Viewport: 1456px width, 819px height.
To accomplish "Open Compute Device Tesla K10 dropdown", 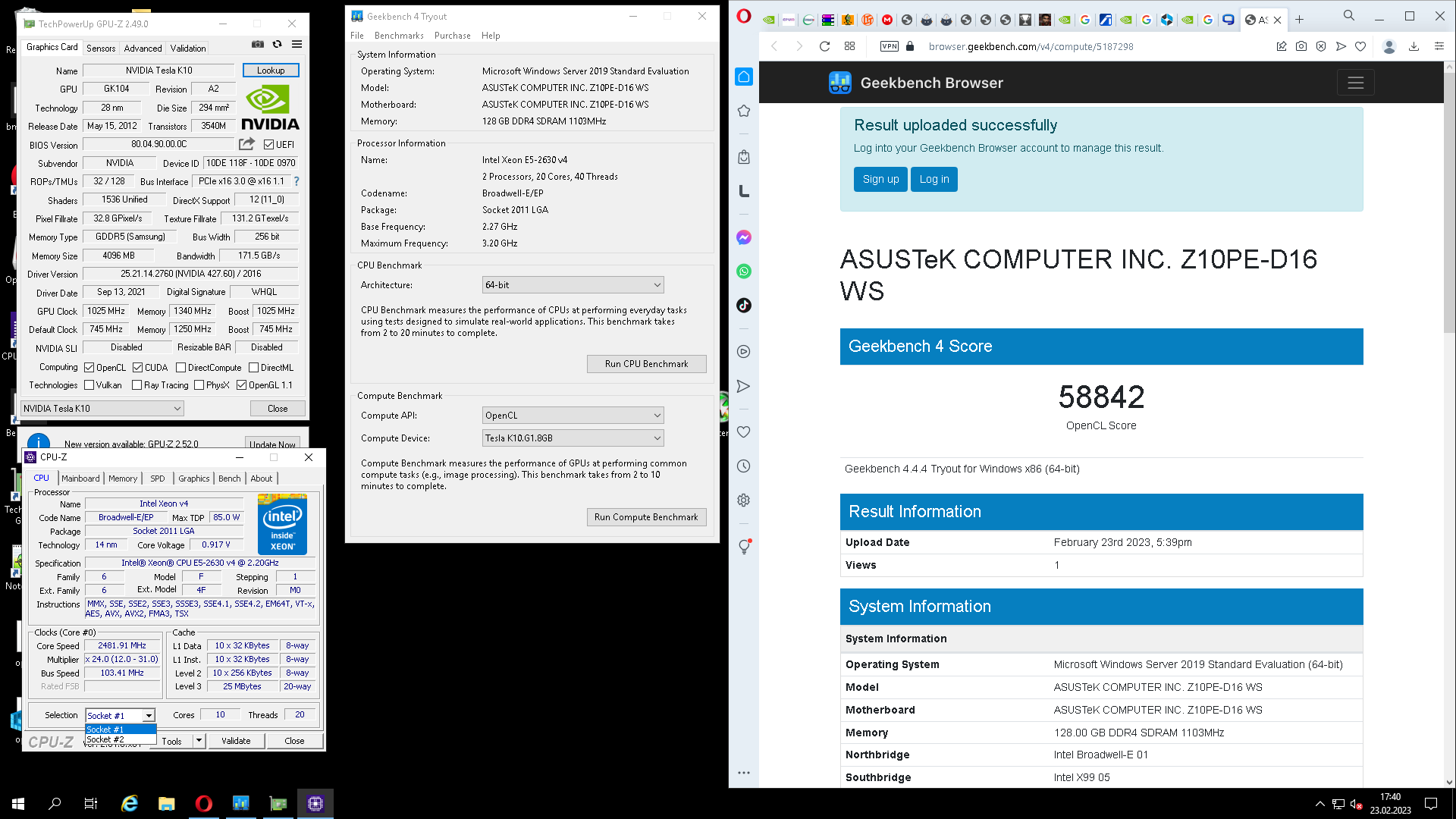I will coord(573,438).
